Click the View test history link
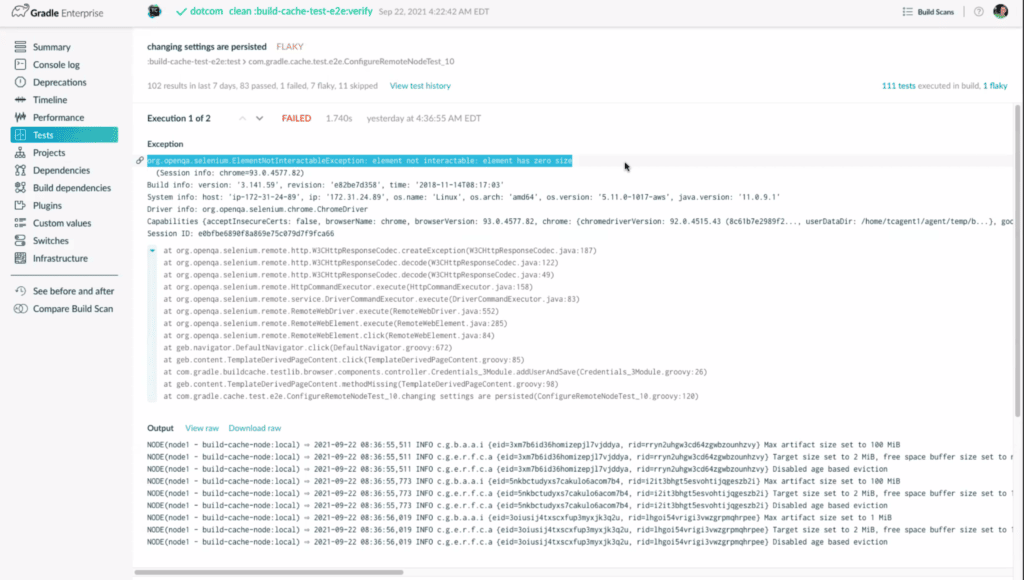Screen dimensions: 1024x580 420,86
